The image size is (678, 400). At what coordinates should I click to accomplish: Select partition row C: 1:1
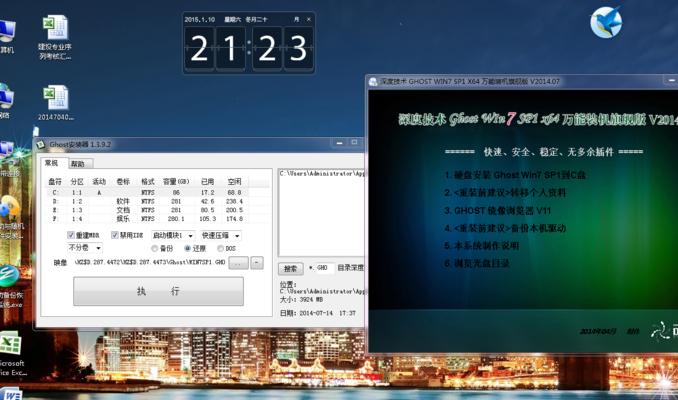[158, 192]
